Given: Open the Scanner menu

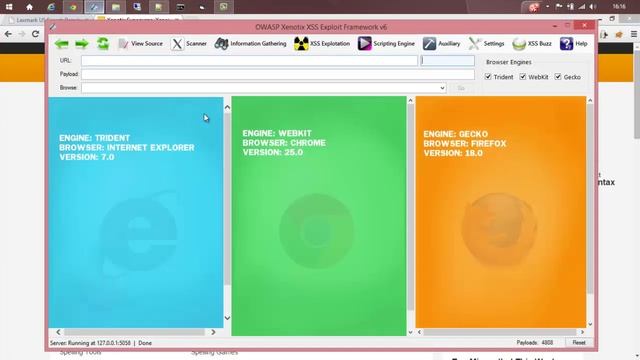Looking at the screenshot, I should [189, 43].
